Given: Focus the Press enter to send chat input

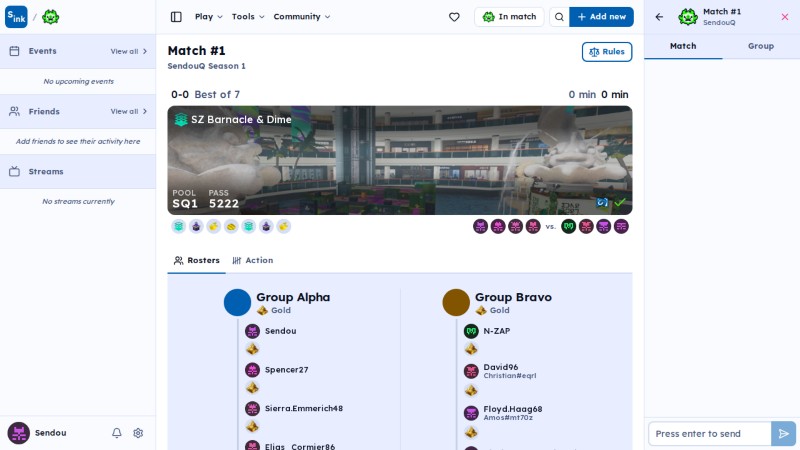Looking at the screenshot, I should [x=710, y=434].
